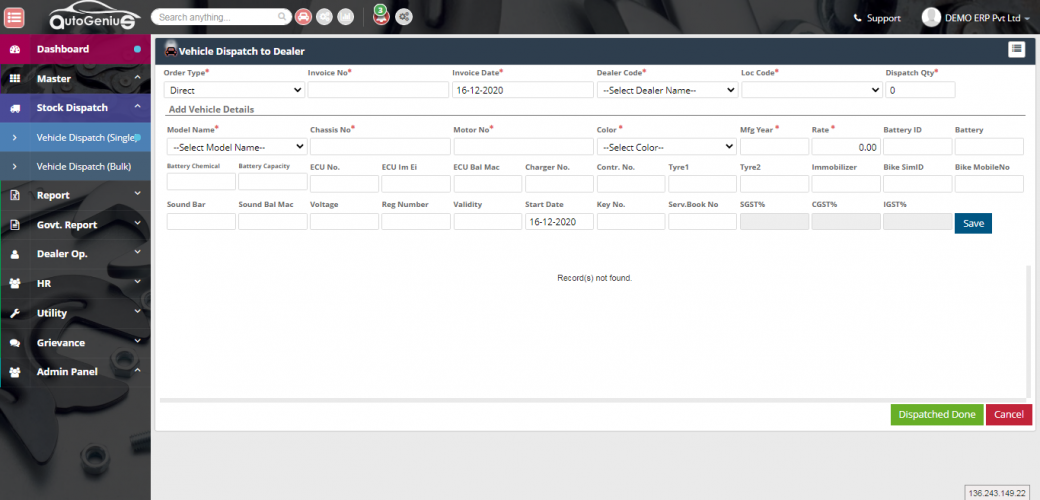Click the Save button
The width and height of the screenshot is (1040, 500).
pyautogui.click(x=973, y=223)
